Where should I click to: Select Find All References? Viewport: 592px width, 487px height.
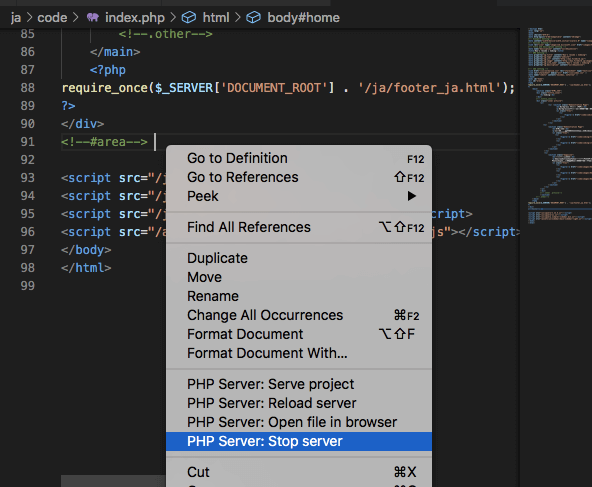299,227
